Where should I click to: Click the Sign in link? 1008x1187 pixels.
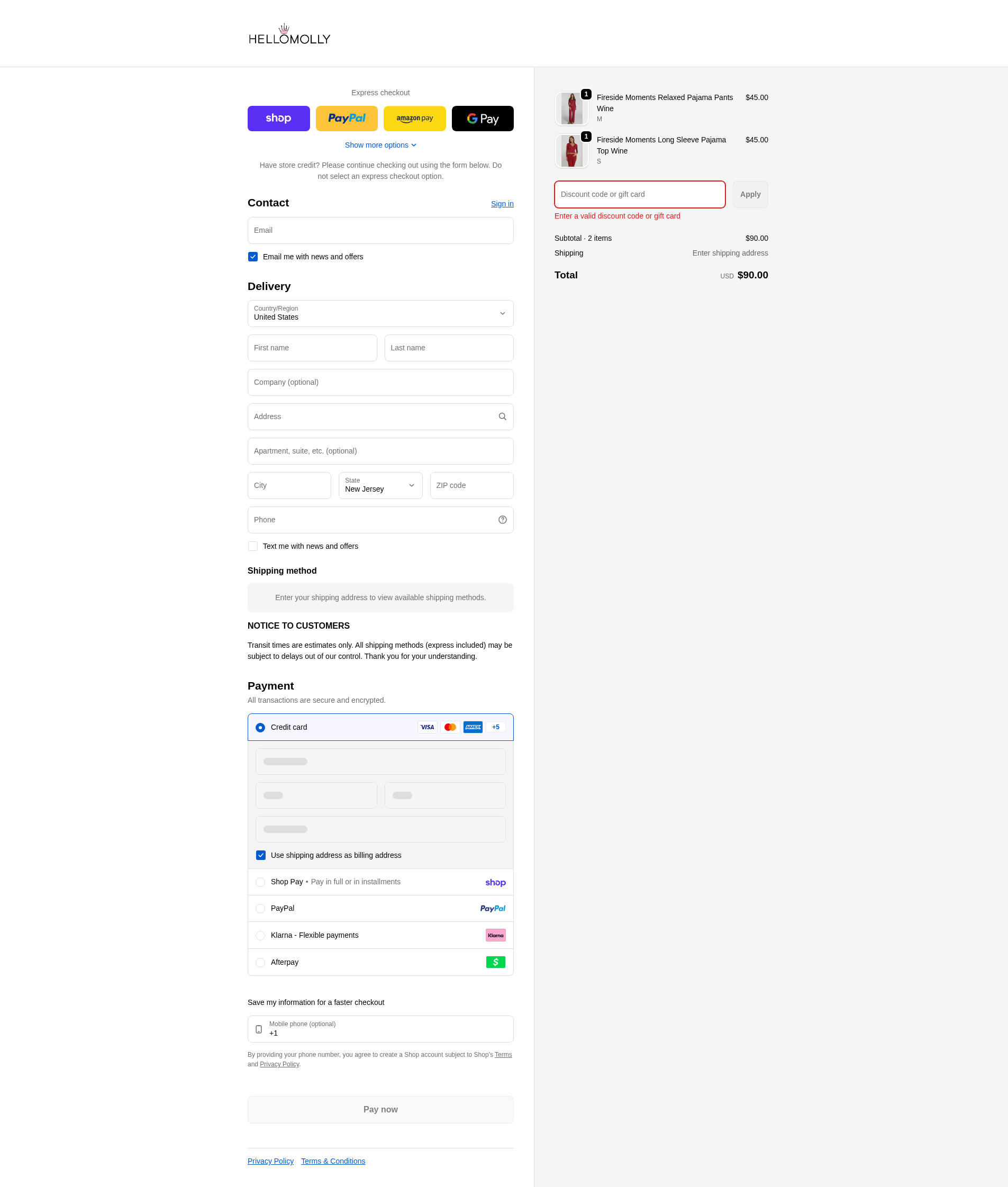(502, 204)
